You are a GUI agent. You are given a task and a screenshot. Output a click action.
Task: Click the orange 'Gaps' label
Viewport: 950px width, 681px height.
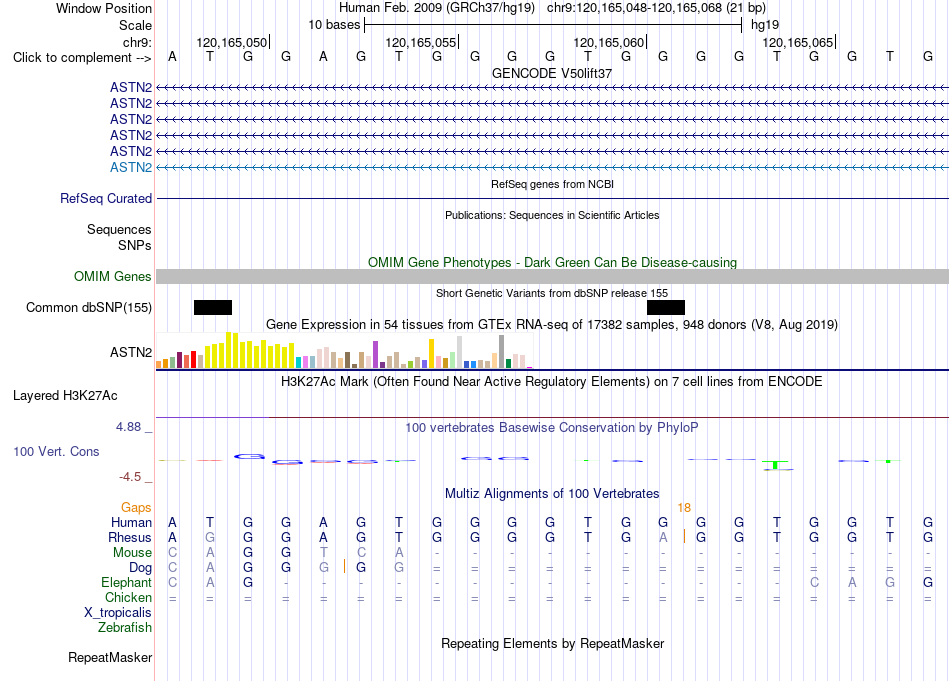tap(136, 507)
